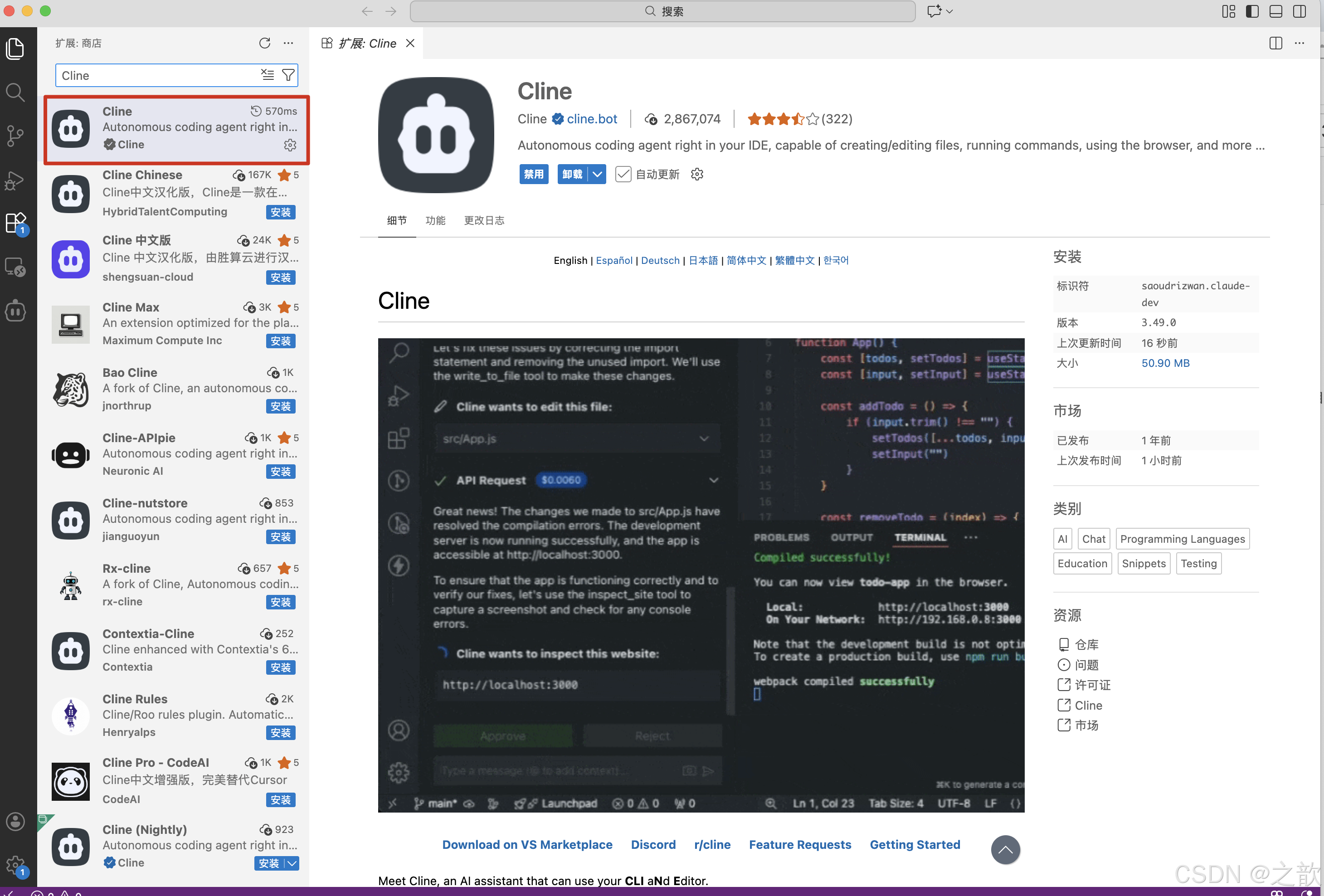Open the Explorer files icon in activity bar
The image size is (1324, 896).
point(15,48)
